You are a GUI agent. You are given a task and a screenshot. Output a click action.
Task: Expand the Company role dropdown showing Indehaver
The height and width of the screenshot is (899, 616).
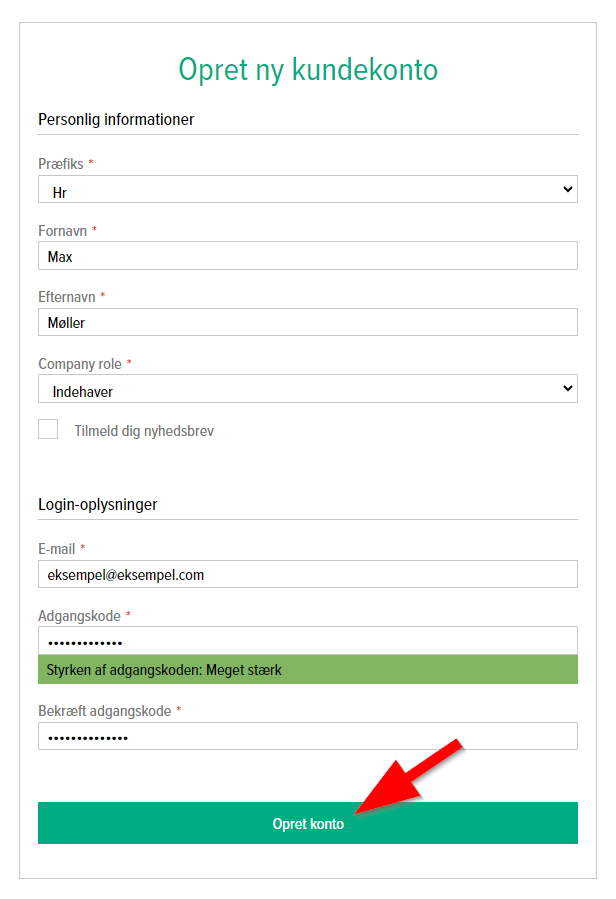click(x=307, y=389)
